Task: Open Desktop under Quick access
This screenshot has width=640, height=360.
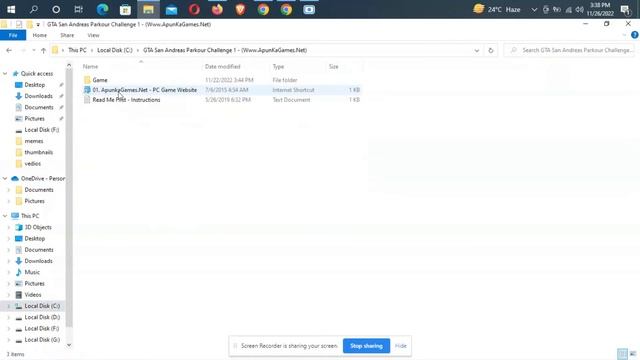Action: 35,85
